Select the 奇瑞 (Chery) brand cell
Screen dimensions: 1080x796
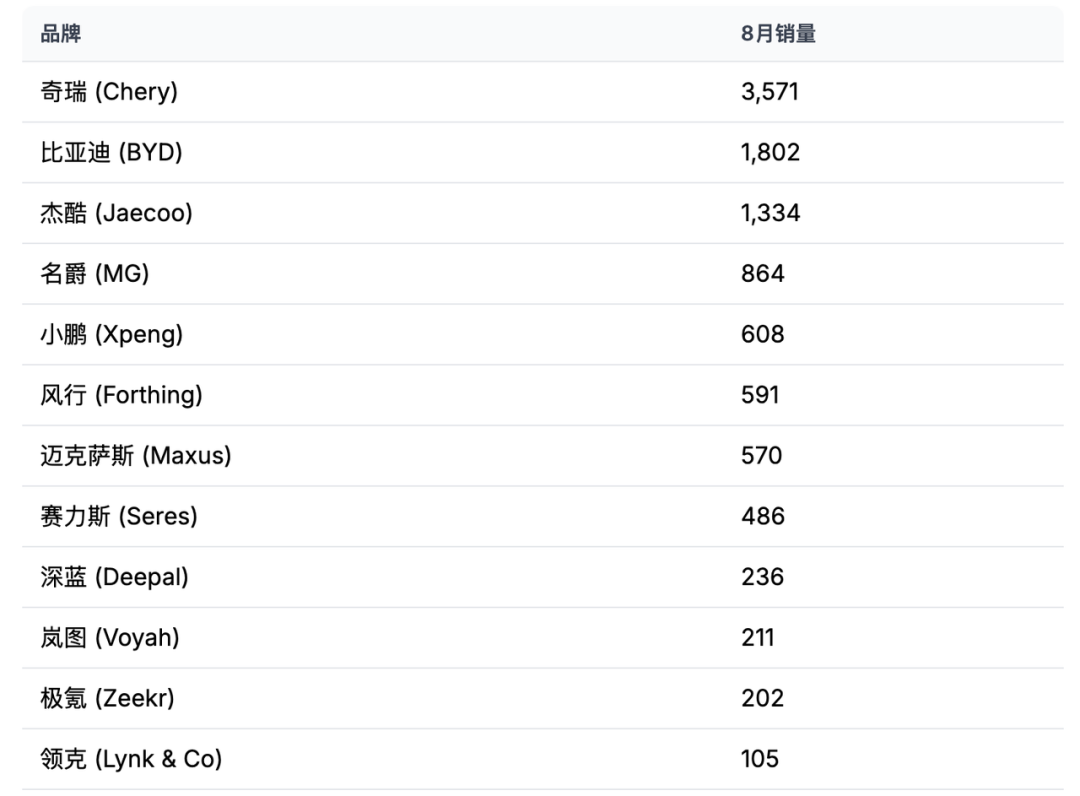[x=108, y=92]
